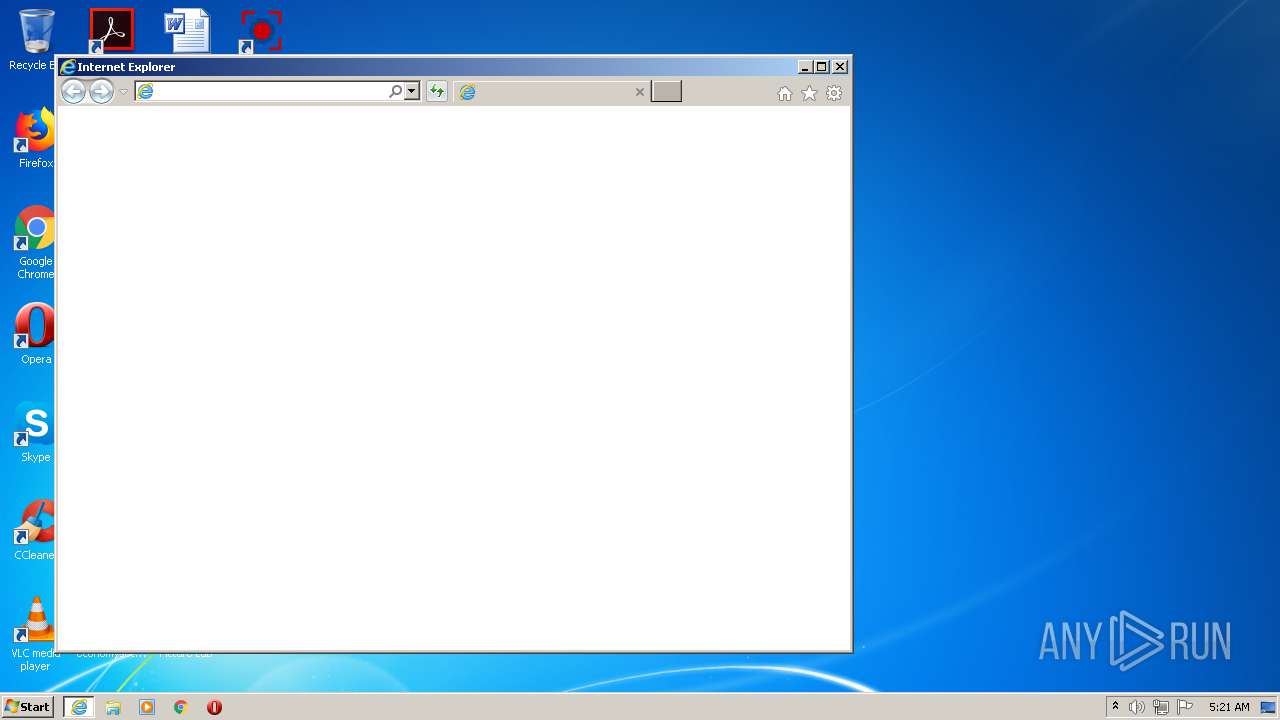Image resolution: width=1280 pixels, height=720 pixels.
Task: Launch Opera from the taskbar
Action: [214, 707]
